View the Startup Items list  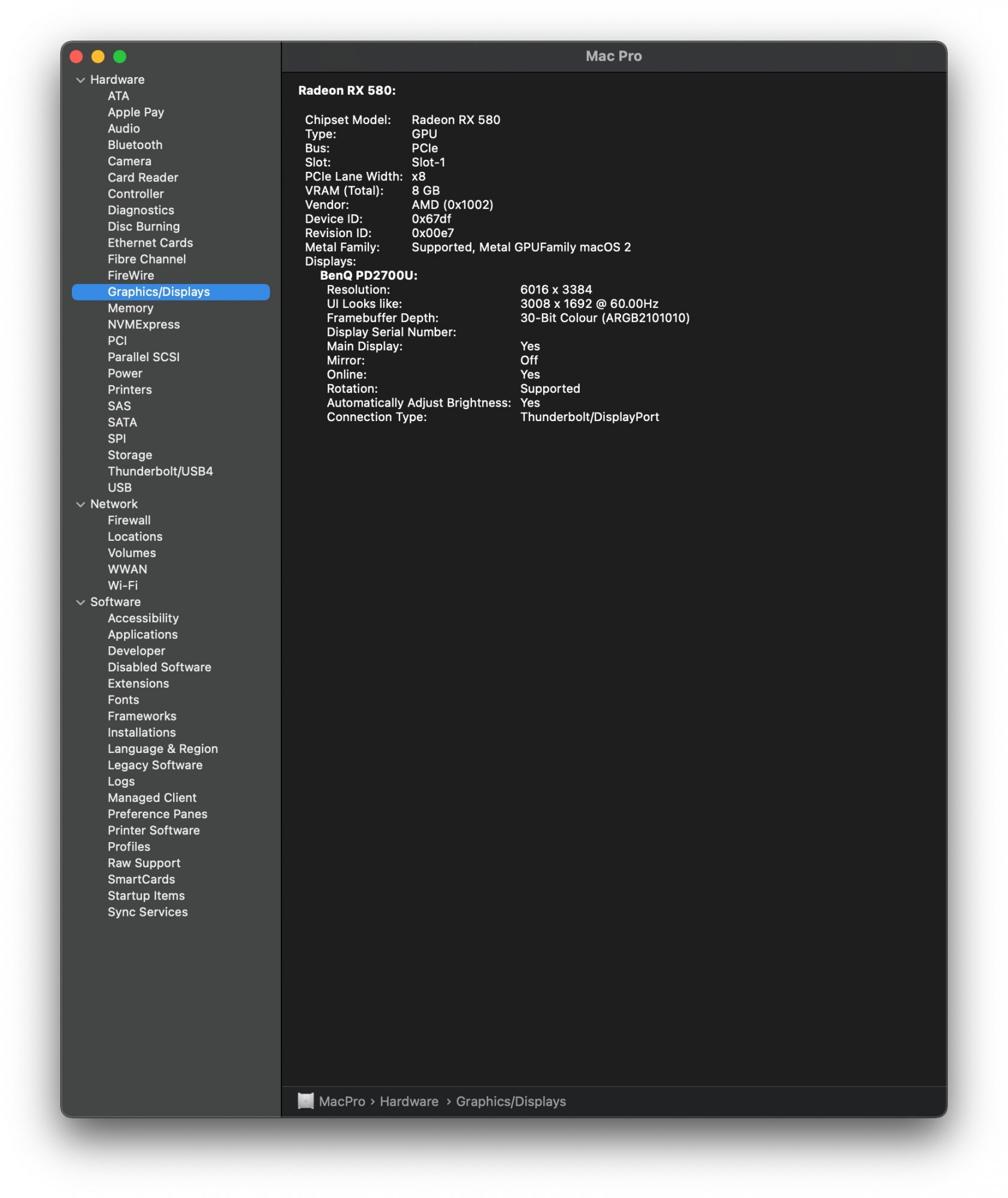(146, 896)
